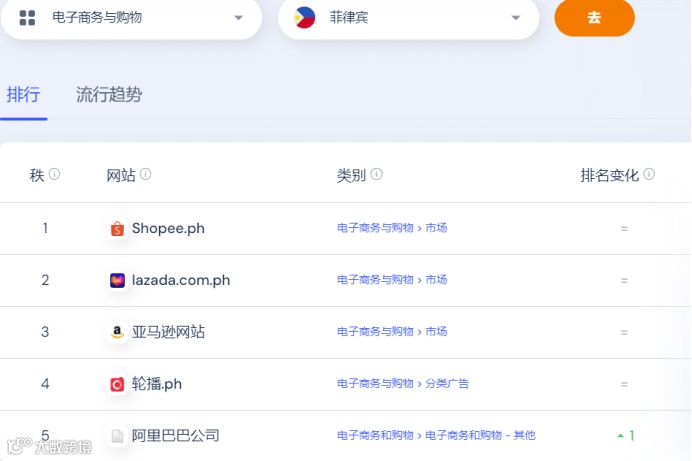
Task: Click the Amazon logo icon
Action: click(117, 332)
